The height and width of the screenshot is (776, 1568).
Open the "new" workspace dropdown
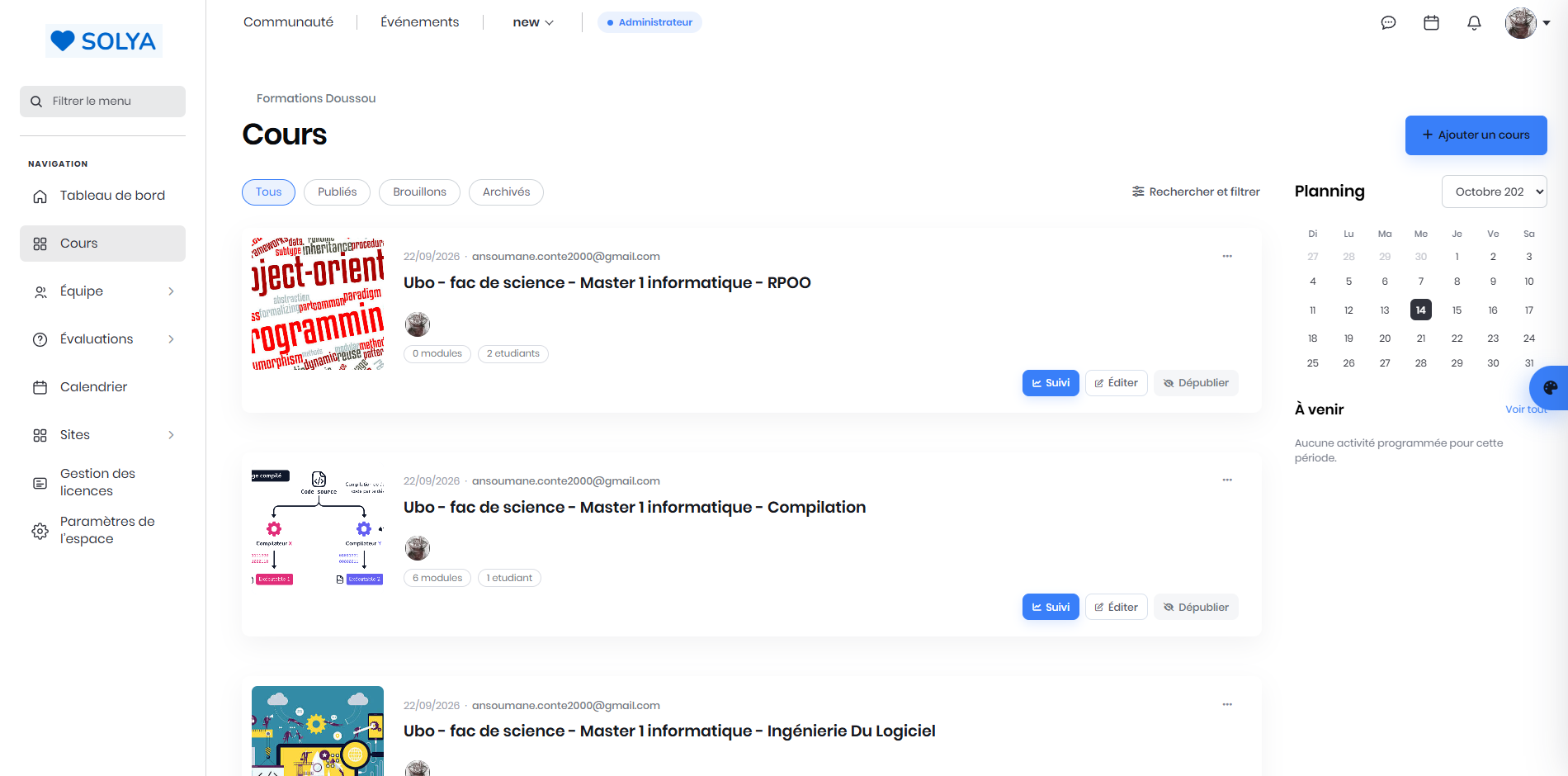[533, 22]
